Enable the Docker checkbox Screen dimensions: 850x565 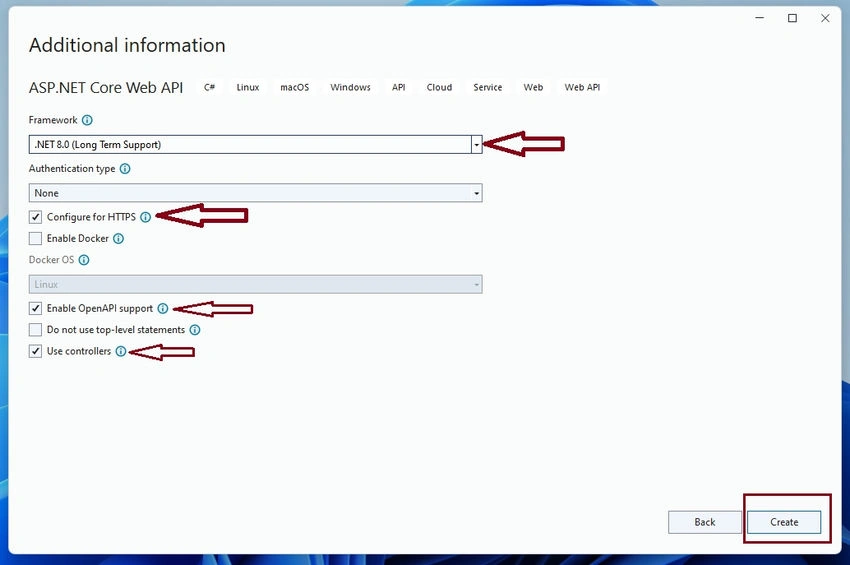pyautogui.click(x=35, y=239)
